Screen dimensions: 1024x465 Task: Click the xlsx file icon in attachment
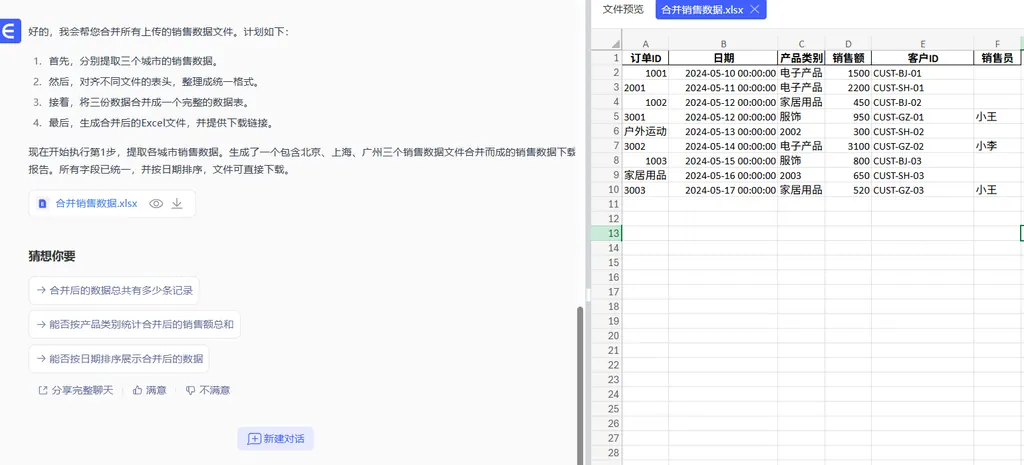tap(42, 203)
